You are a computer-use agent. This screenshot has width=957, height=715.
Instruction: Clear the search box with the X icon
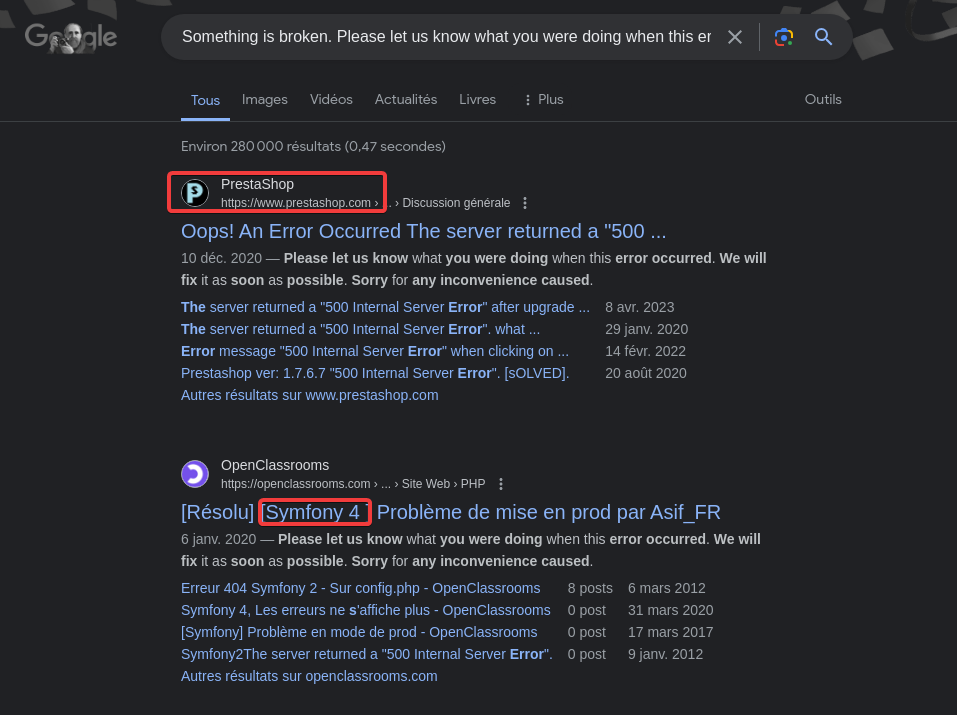[x=735, y=37]
